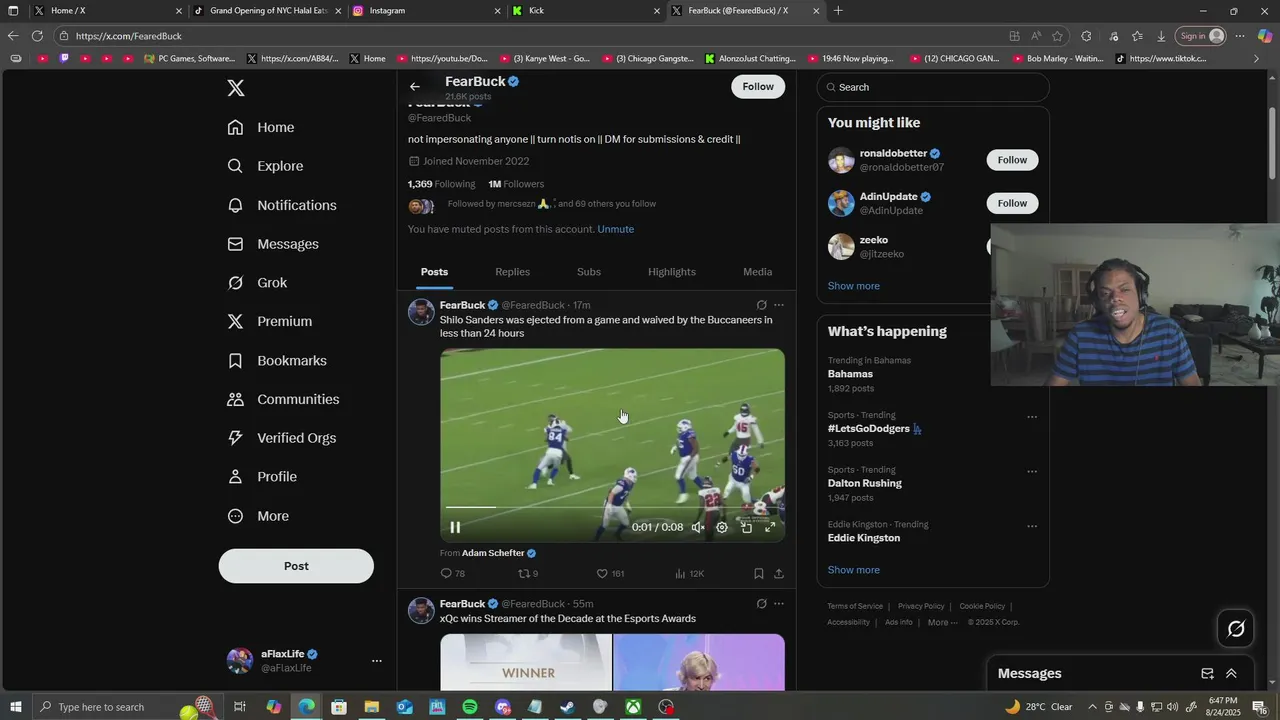Switch to the Highlights tab
The width and height of the screenshot is (1280, 720).
pos(672,272)
